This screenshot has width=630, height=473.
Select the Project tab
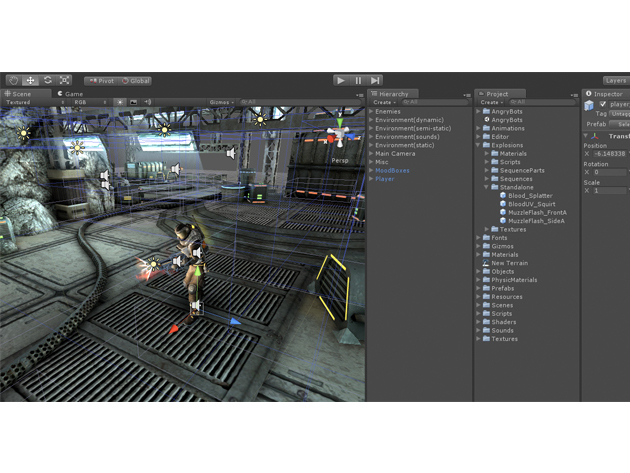[500, 94]
